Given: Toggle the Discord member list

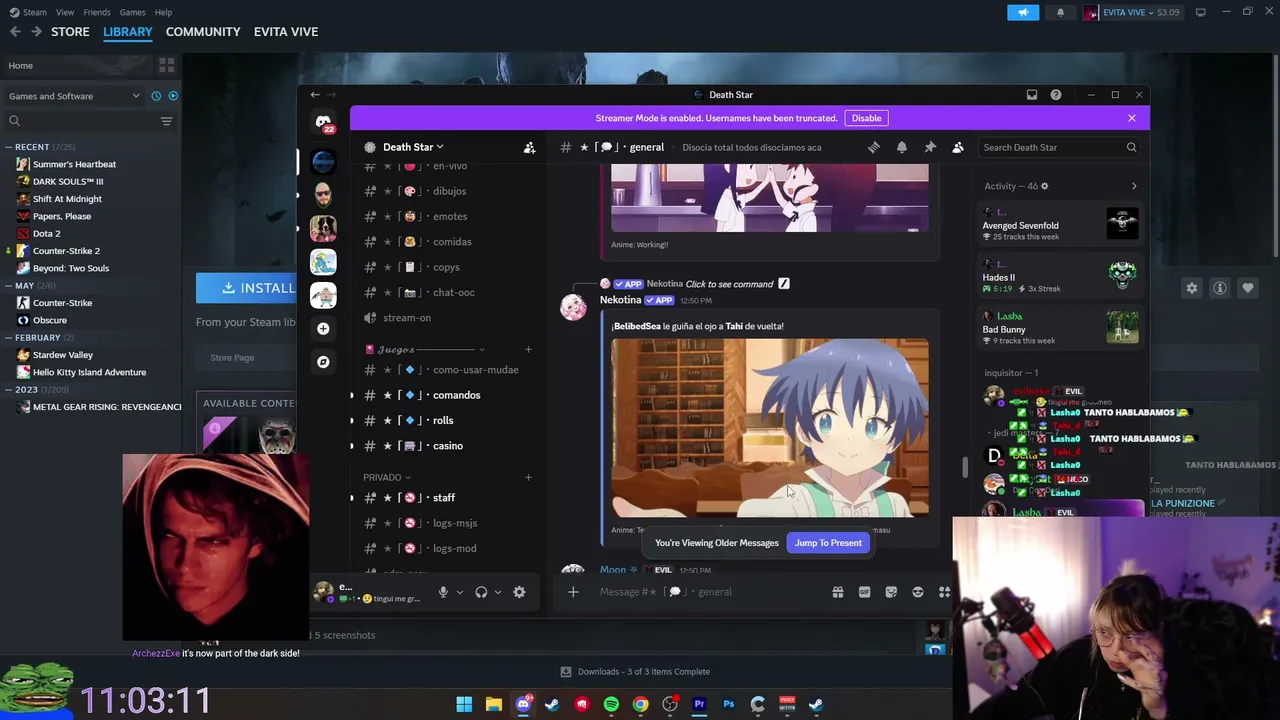Looking at the screenshot, I should (958, 147).
